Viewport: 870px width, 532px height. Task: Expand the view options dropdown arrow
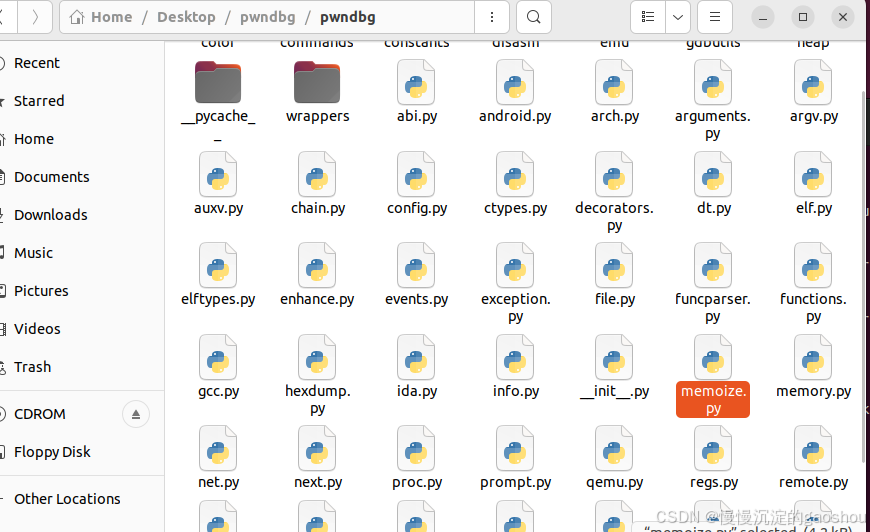click(x=677, y=17)
